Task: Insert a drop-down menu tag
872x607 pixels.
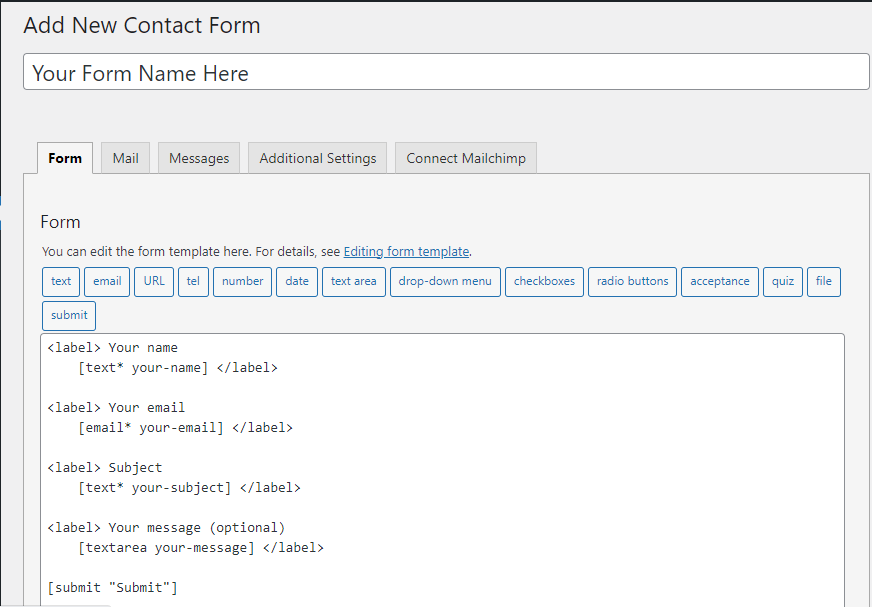Action: [445, 281]
